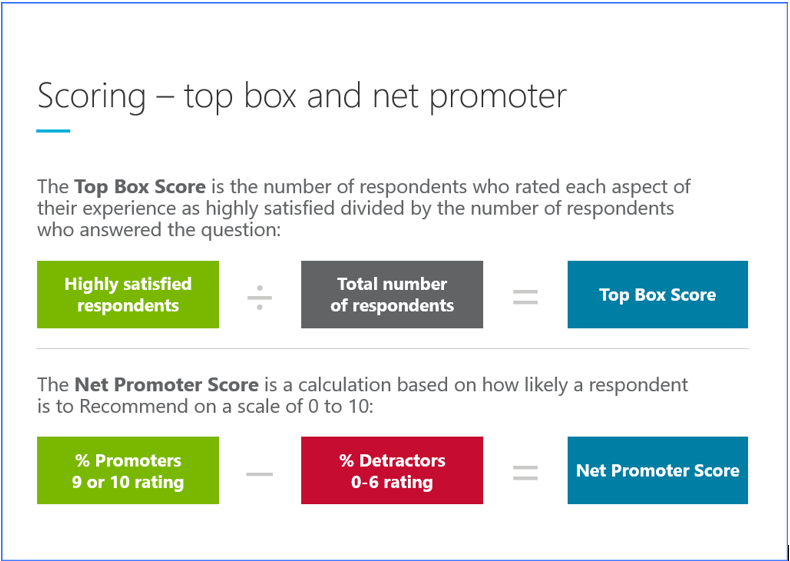Click the bold Net Promoter Score text in paragraph

click(166, 385)
